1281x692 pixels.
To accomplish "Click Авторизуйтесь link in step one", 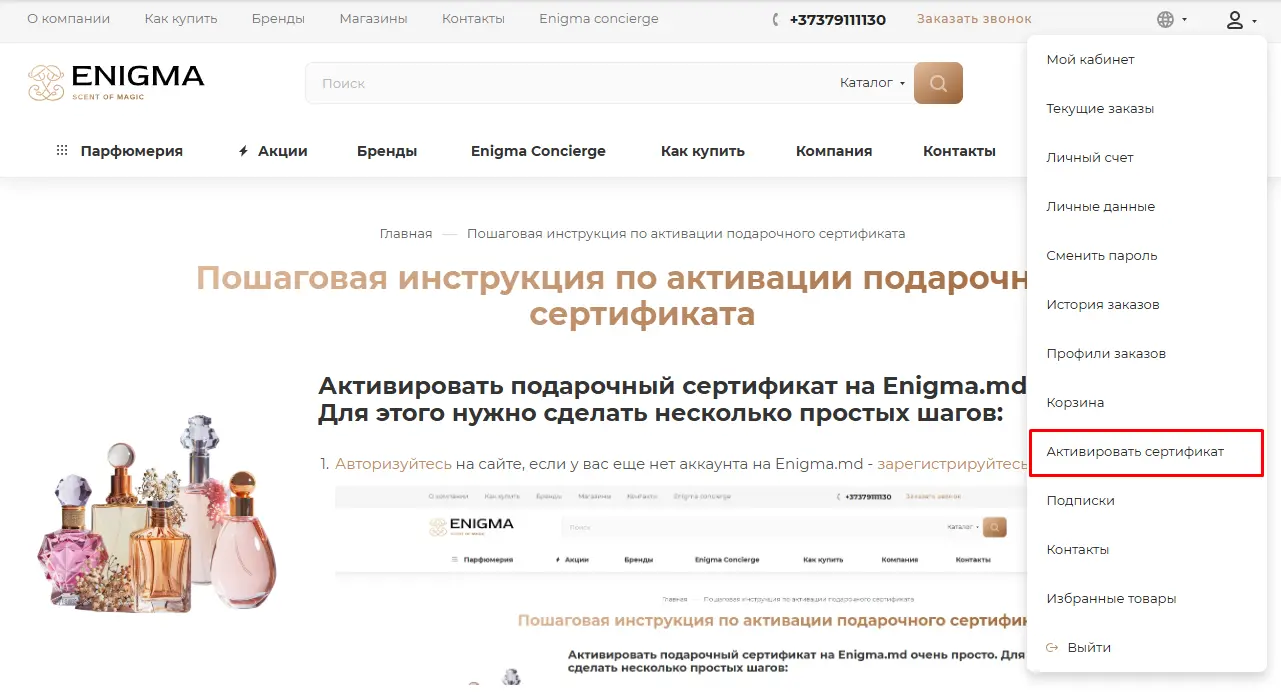I will (393, 464).
